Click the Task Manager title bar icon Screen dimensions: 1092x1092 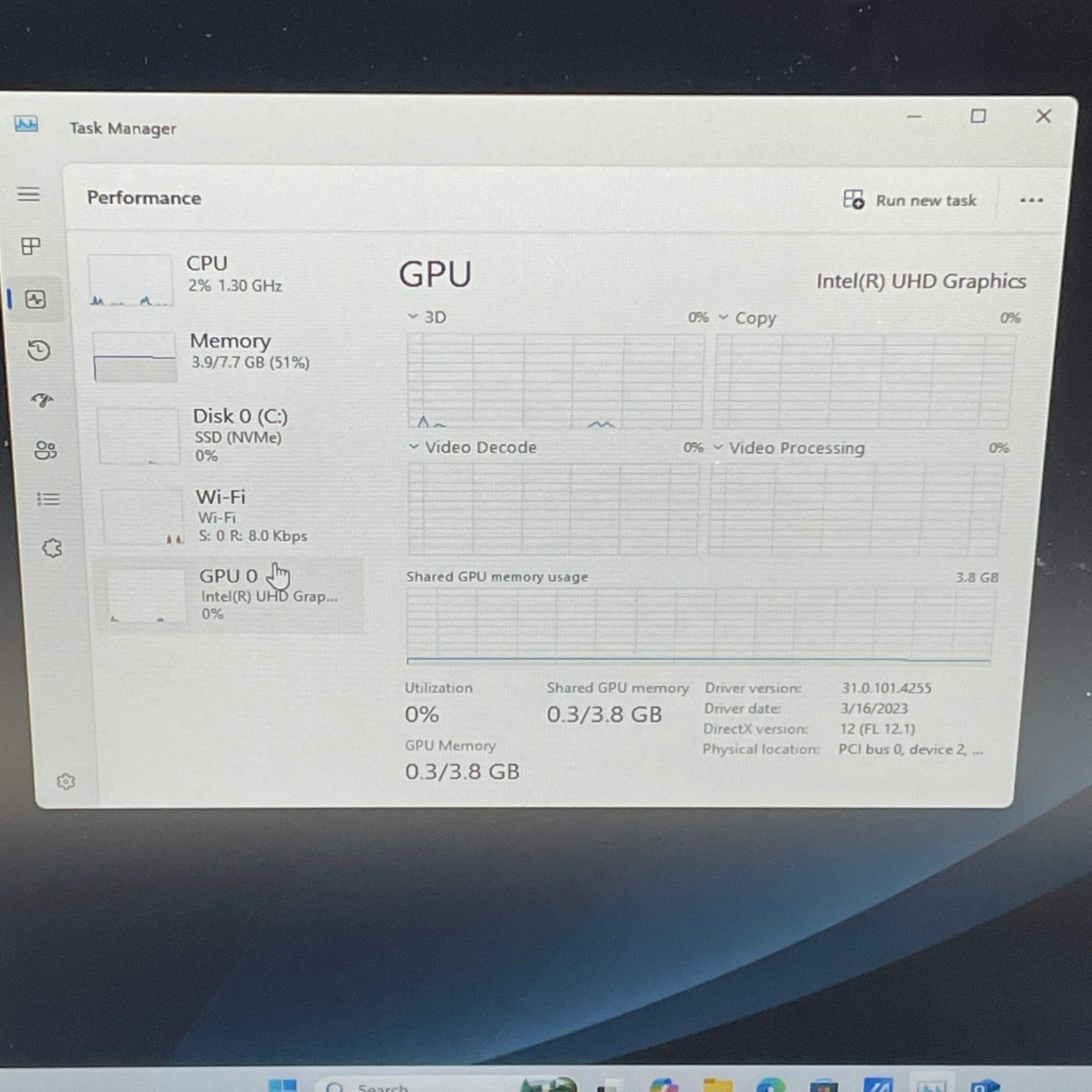27,124
